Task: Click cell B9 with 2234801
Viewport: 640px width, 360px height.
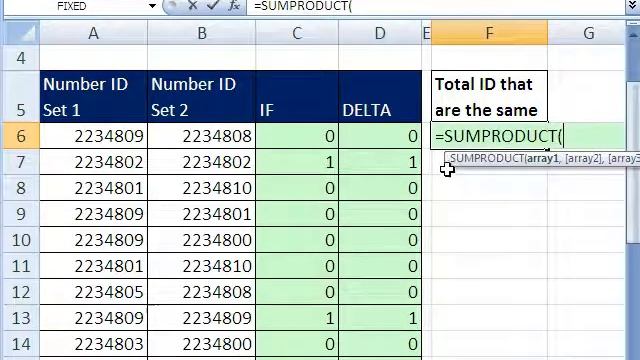Action: pos(202,213)
